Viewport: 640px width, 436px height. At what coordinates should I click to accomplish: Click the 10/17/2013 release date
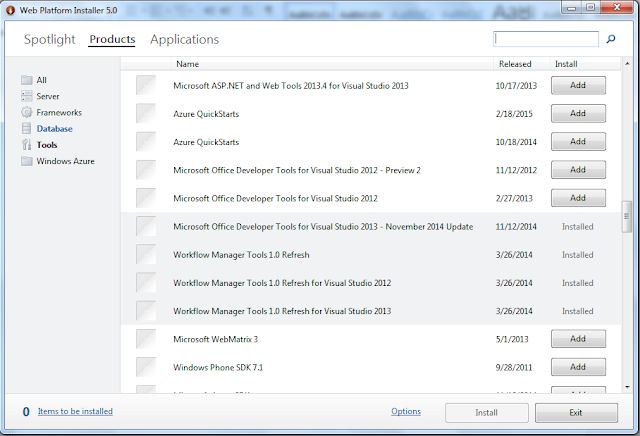(516, 86)
